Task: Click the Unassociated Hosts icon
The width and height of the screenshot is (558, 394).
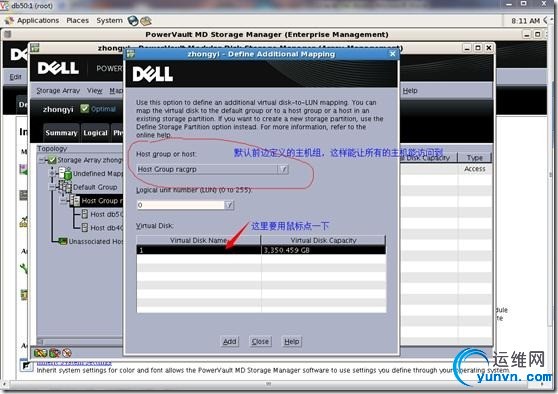Action: coord(63,241)
